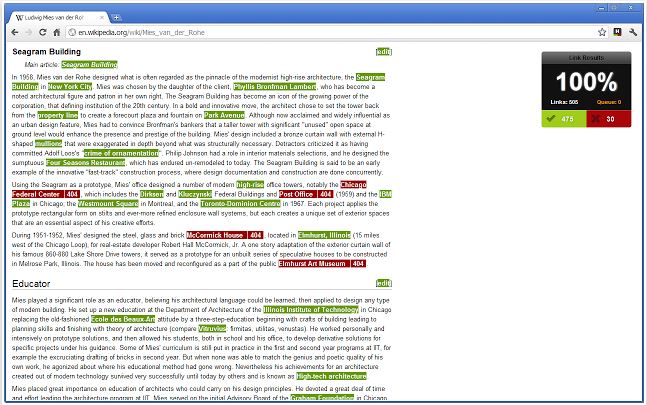Click the broken Post Office 404 link

[306, 194]
